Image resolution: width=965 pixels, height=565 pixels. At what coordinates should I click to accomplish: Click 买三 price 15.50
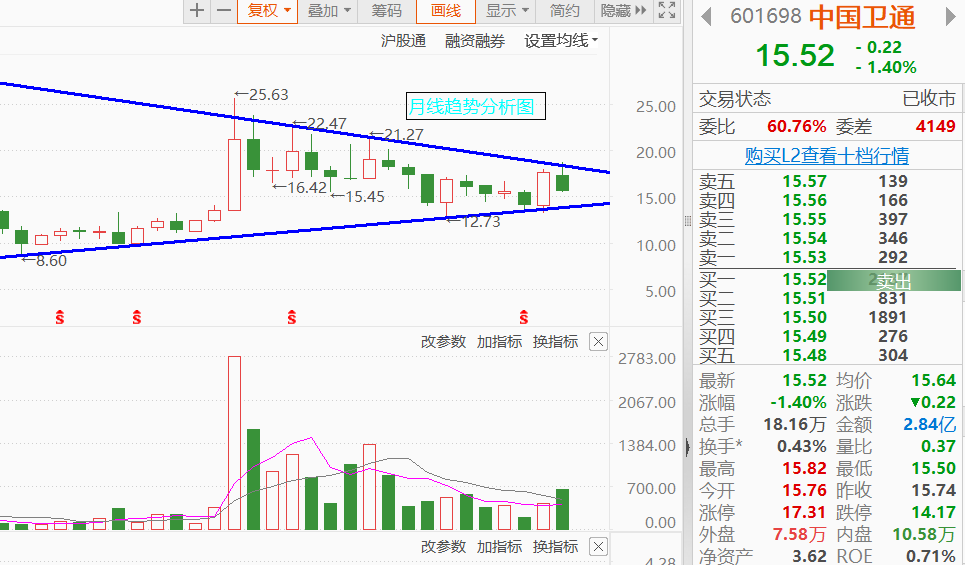coord(804,318)
